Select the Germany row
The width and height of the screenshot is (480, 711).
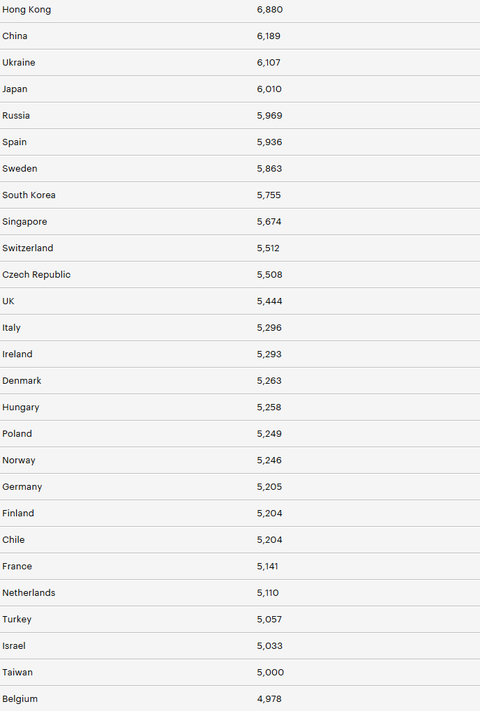click(240, 487)
